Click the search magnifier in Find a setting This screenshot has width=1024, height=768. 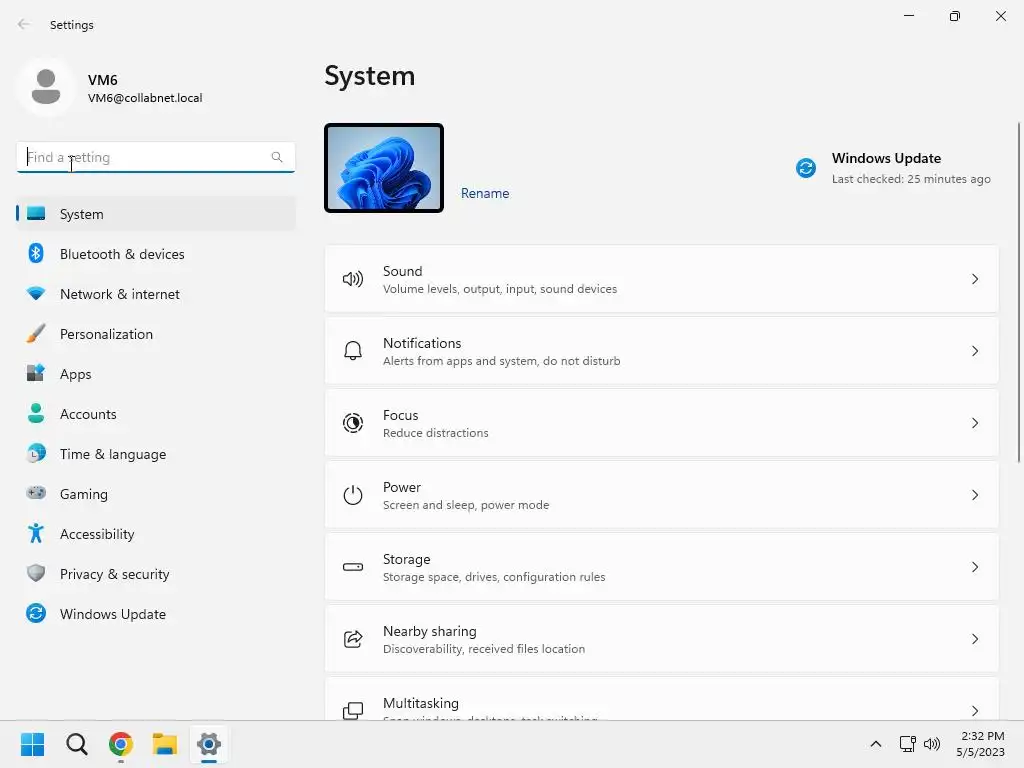(277, 157)
